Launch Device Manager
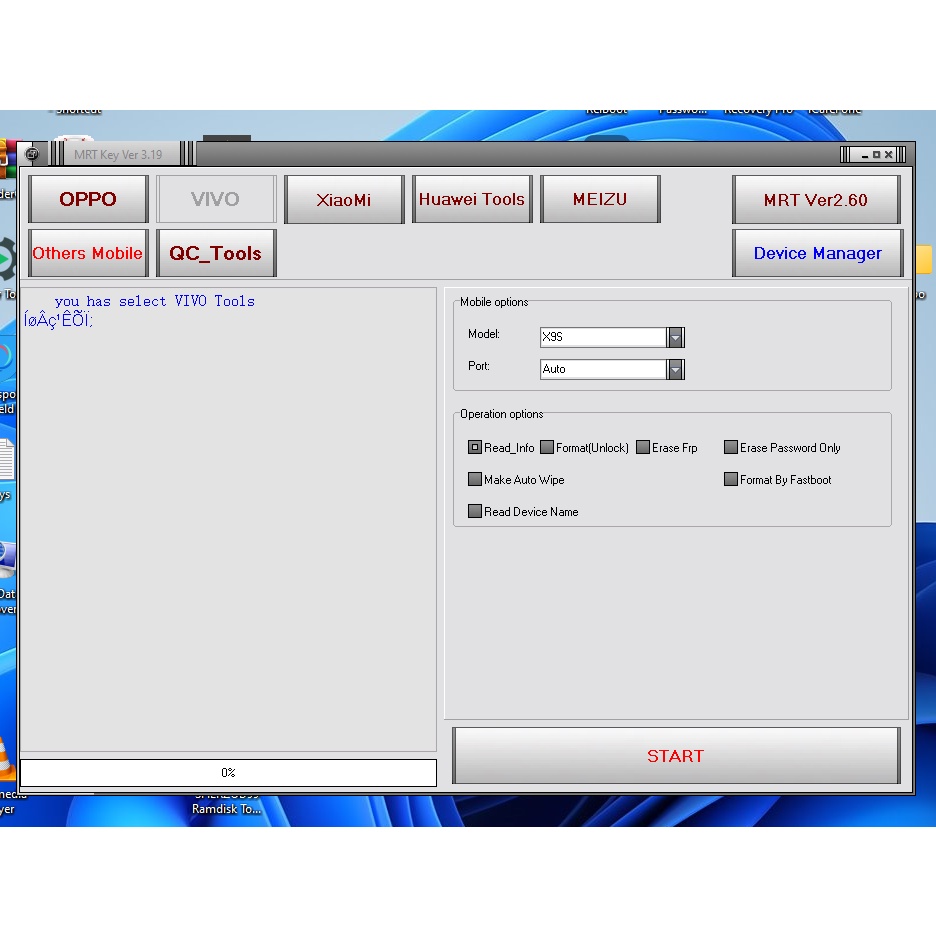 coord(817,253)
